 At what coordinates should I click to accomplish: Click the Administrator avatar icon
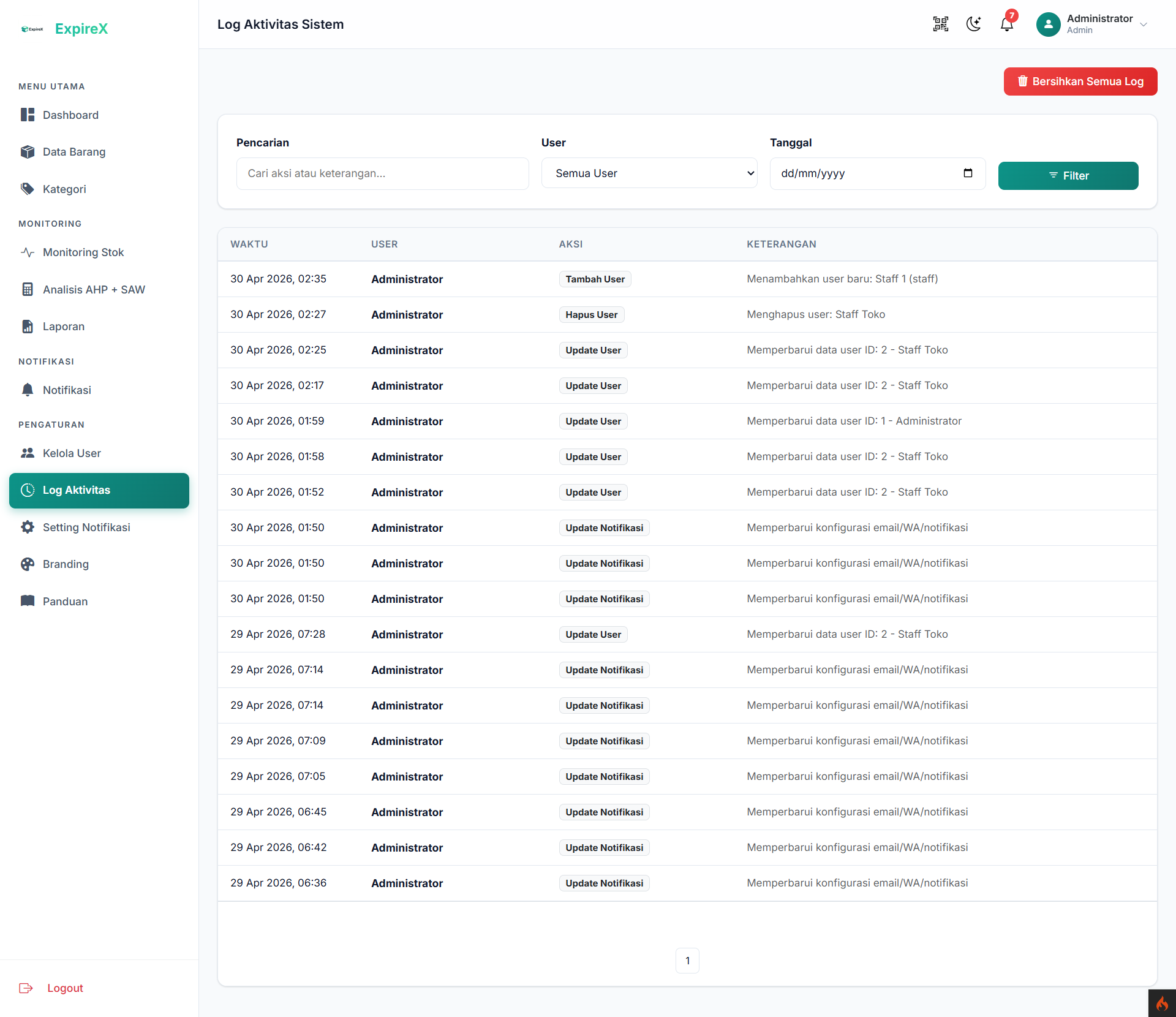[1048, 25]
